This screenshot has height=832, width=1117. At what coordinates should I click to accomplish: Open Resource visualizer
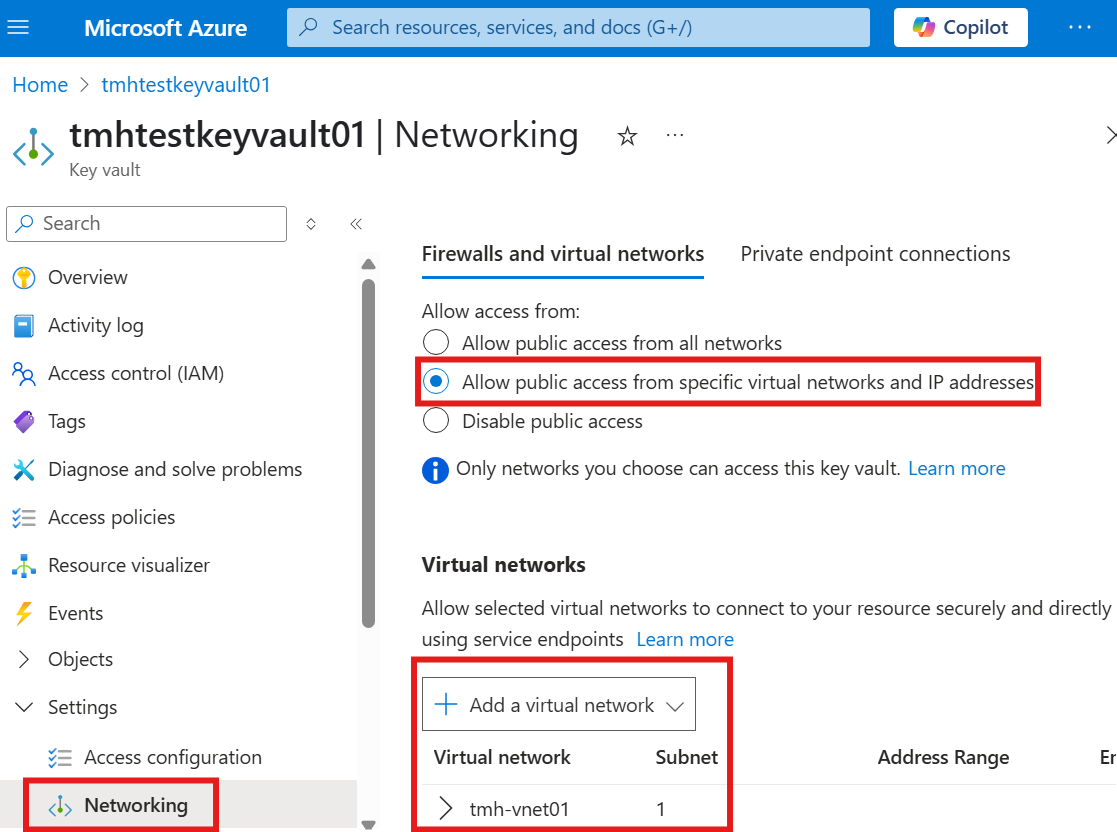pos(129,565)
